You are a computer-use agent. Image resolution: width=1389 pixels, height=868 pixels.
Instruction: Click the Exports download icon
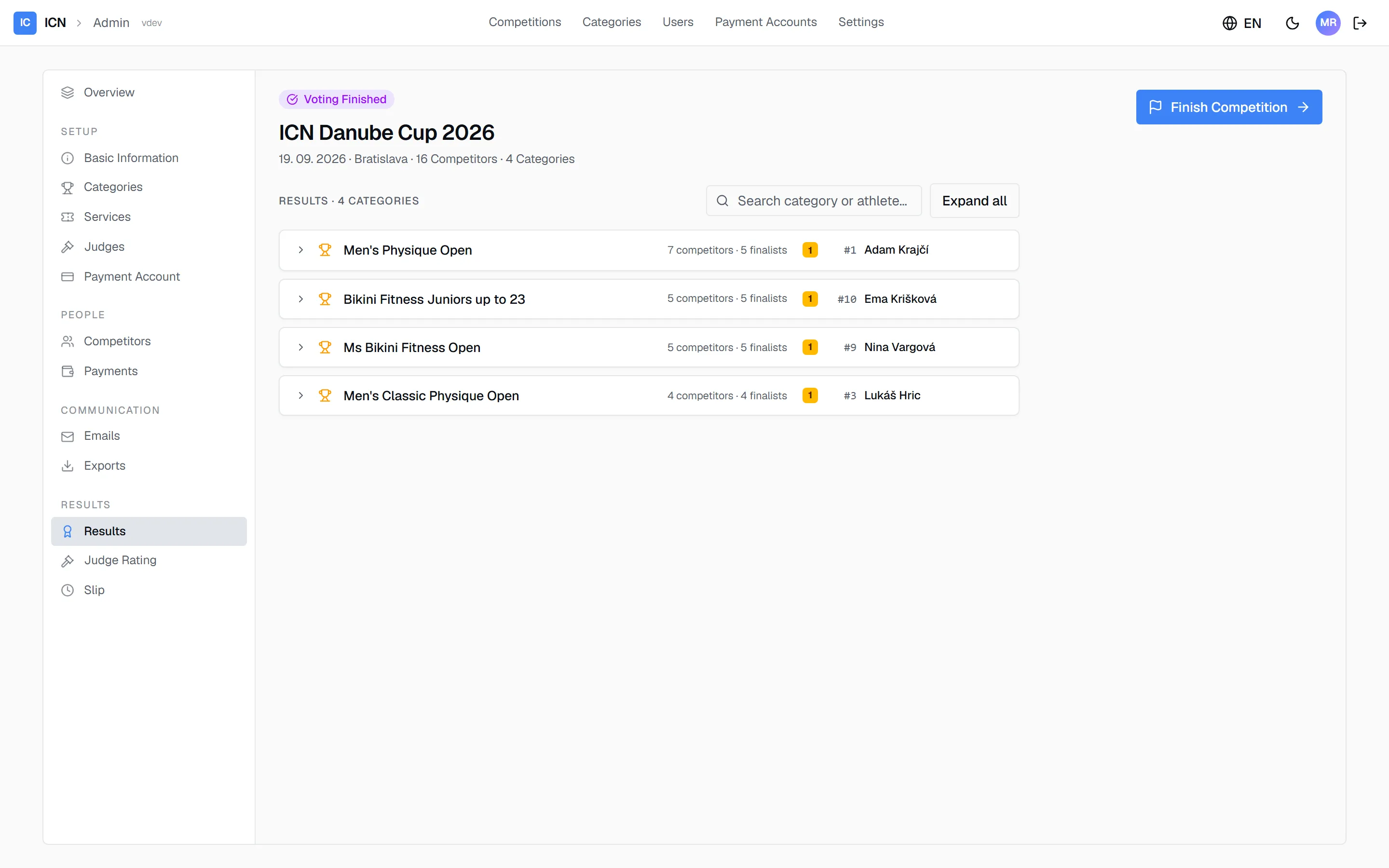tap(68, 465)
